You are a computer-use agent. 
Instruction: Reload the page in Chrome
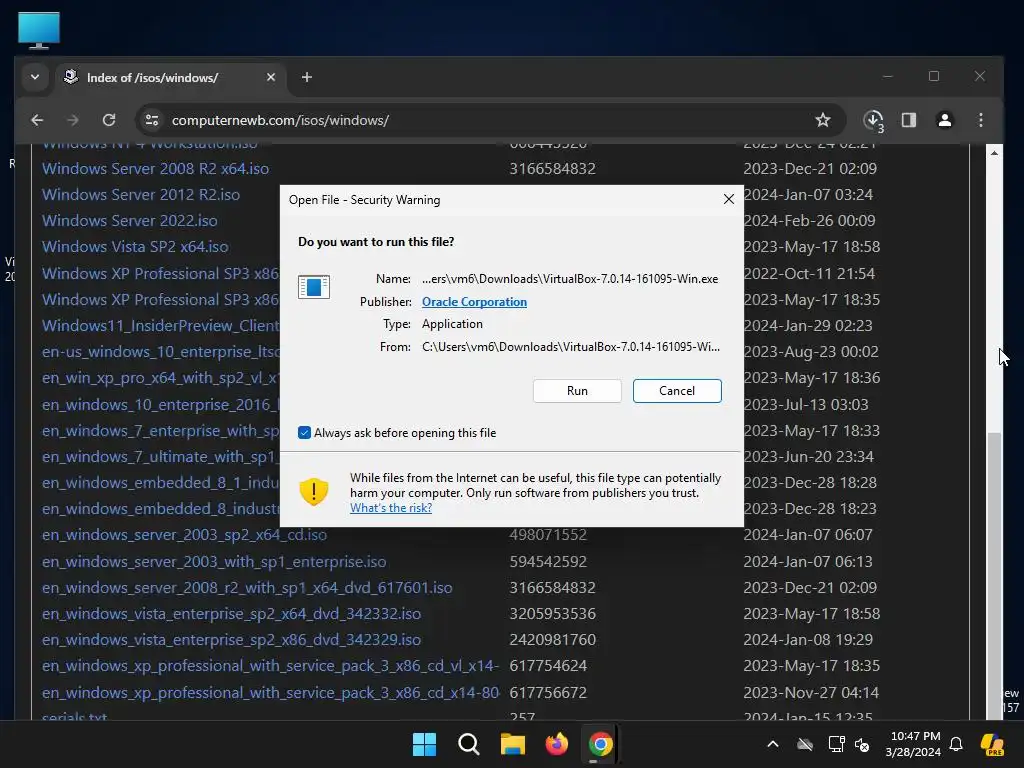coord(109,120)
